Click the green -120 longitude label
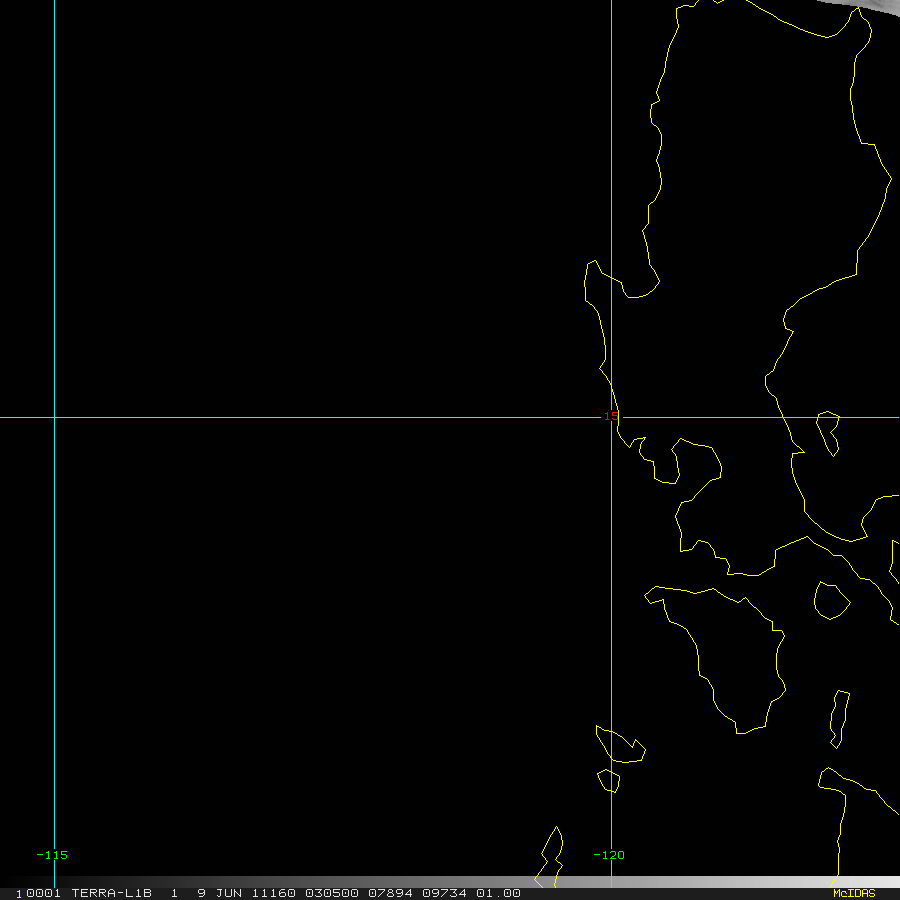This screenshot has width=900, height=900. [608, 855]
